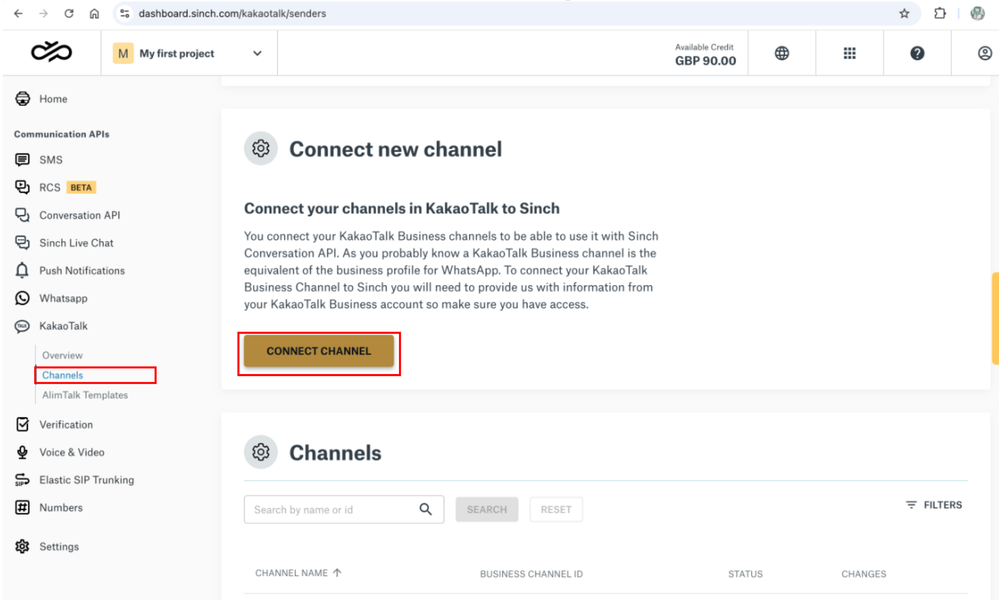This screenshot has width=999, height=600.
Task: Open browser extensions puzzle icon
Action: [940, 13]
